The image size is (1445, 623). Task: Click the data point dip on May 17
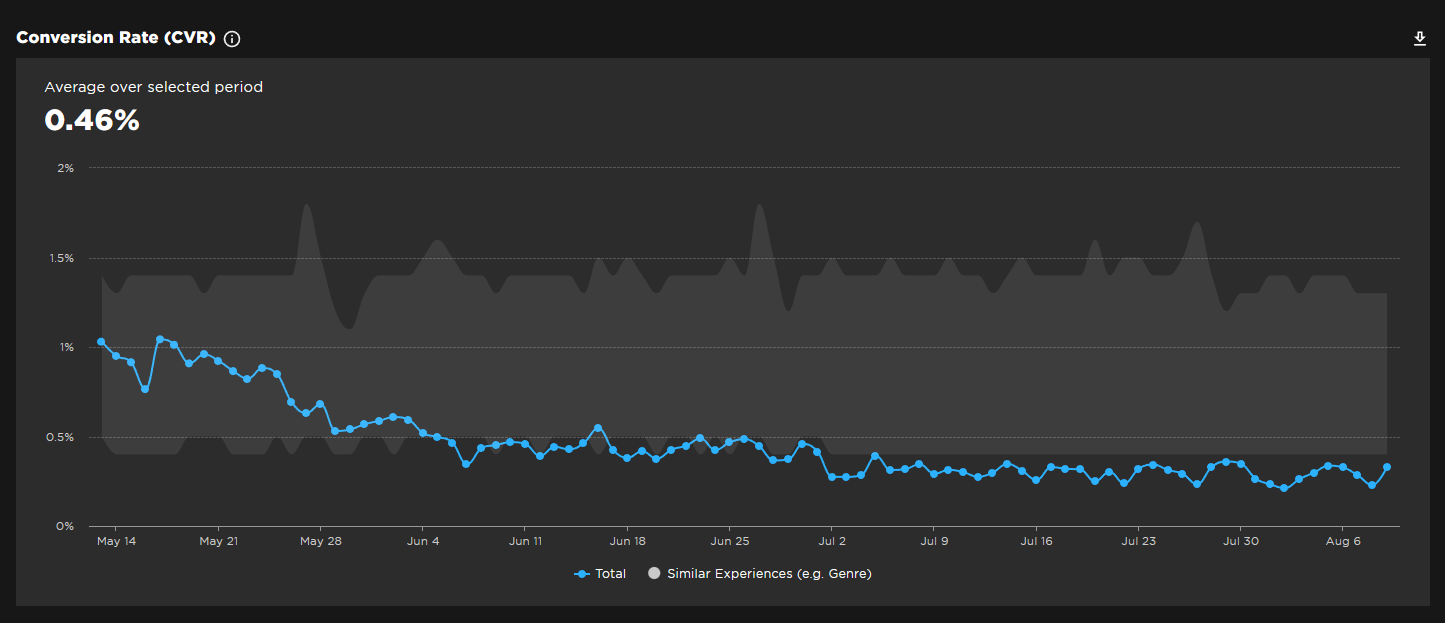click(145, 389)
